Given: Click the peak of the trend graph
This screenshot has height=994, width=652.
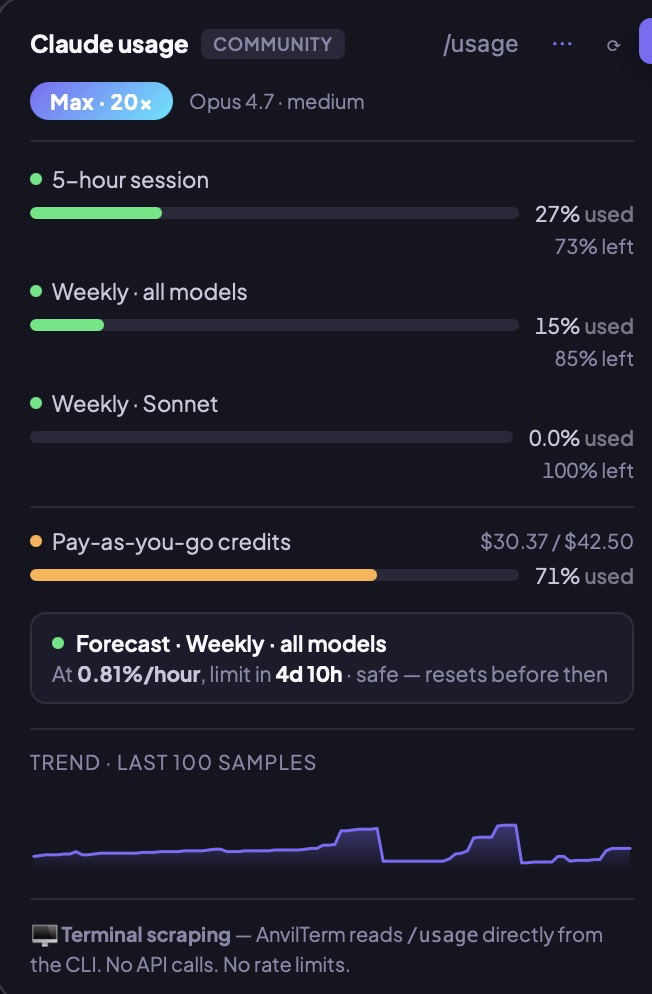Looking at the screenshot, I should point(505,828).
